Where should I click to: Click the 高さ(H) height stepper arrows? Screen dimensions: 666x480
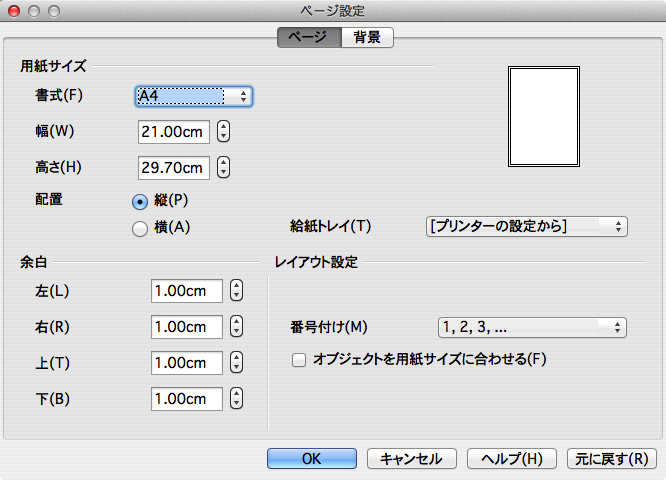click(223, 167)
